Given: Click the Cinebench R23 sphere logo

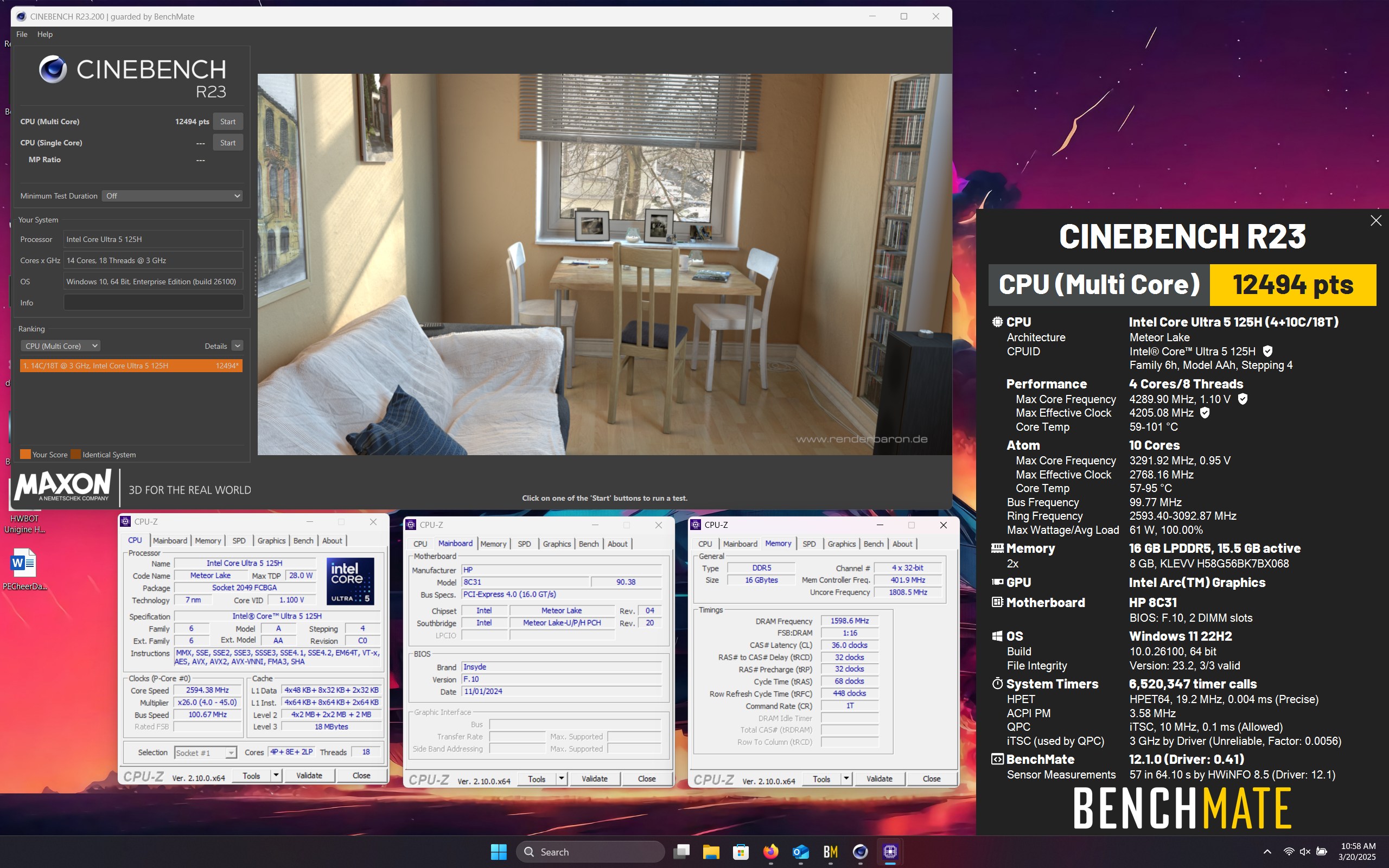Looking at the screenshot, I should pos(53,69).
